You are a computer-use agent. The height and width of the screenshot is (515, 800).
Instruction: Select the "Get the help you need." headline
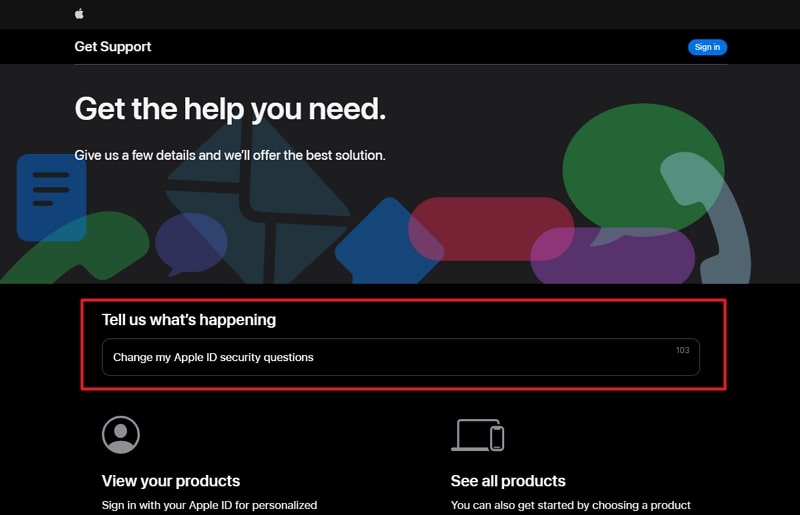(230, 109)
